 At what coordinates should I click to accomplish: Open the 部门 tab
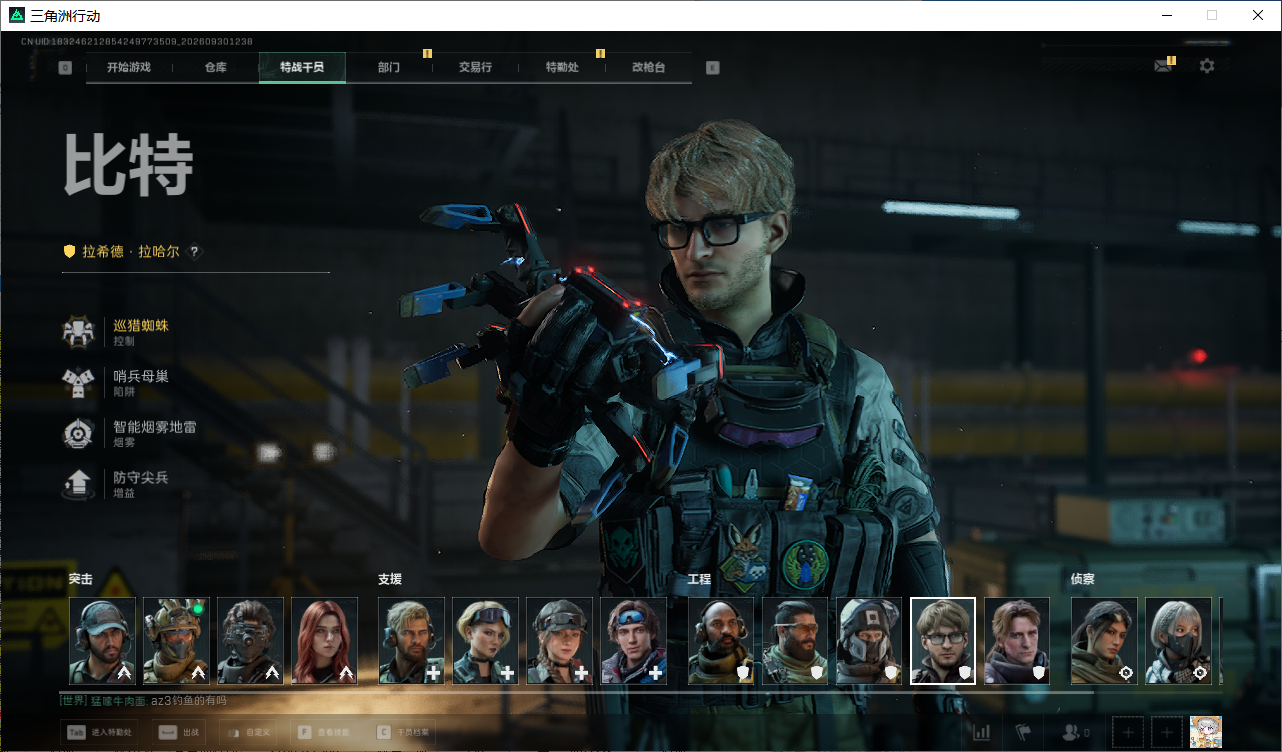pyautogui.click(x=389, y=68)
